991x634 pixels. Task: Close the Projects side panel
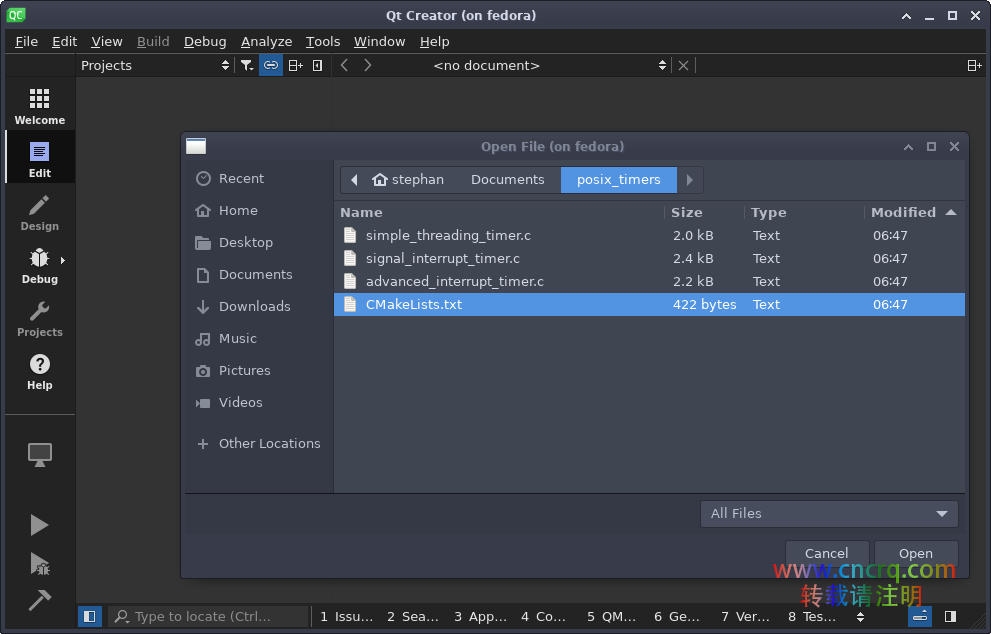coord(317,65)
